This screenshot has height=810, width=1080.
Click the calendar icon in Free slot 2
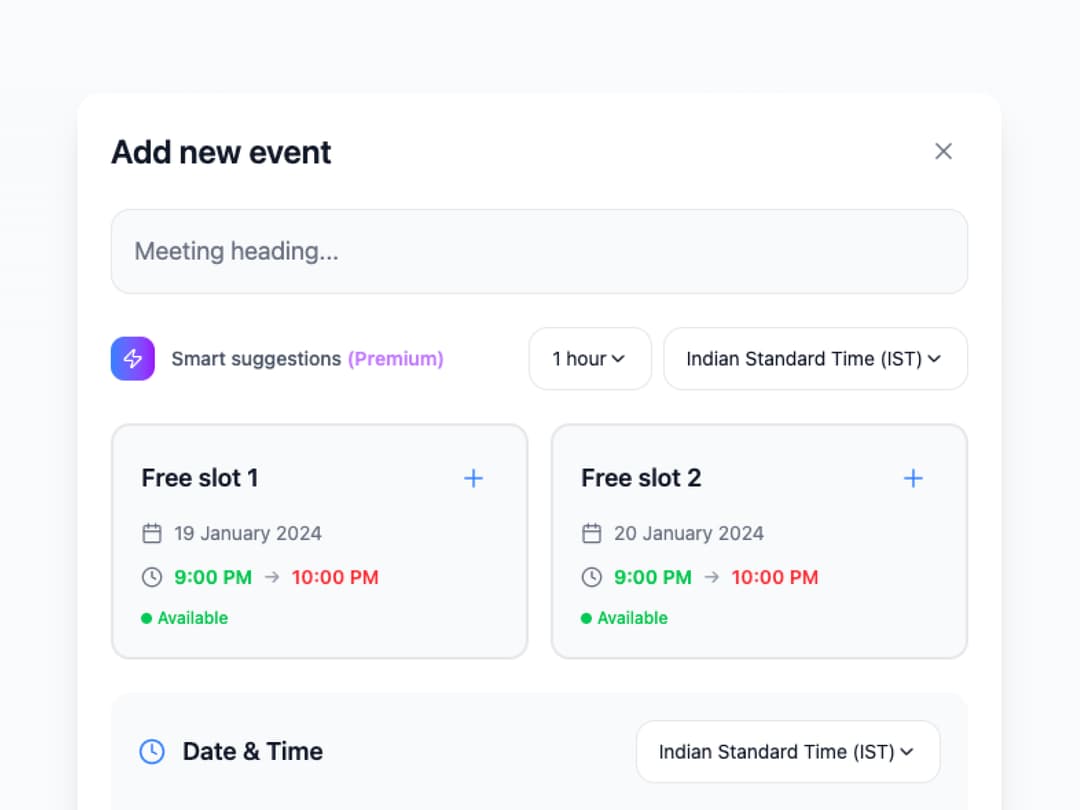592,533
